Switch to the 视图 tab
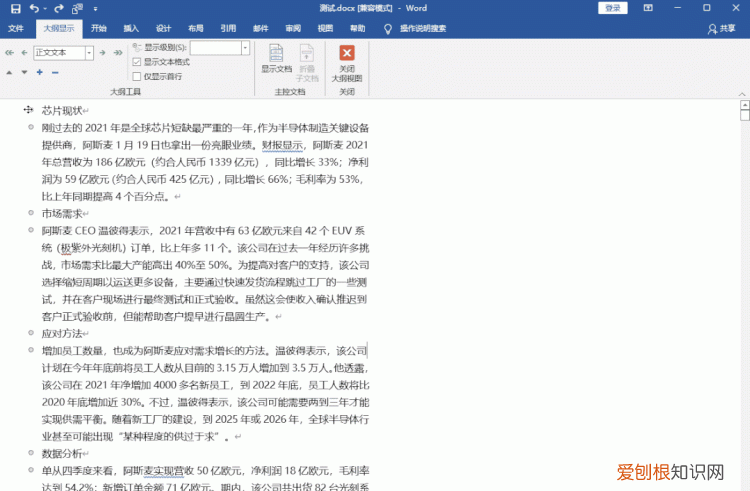 coord(325,29)
